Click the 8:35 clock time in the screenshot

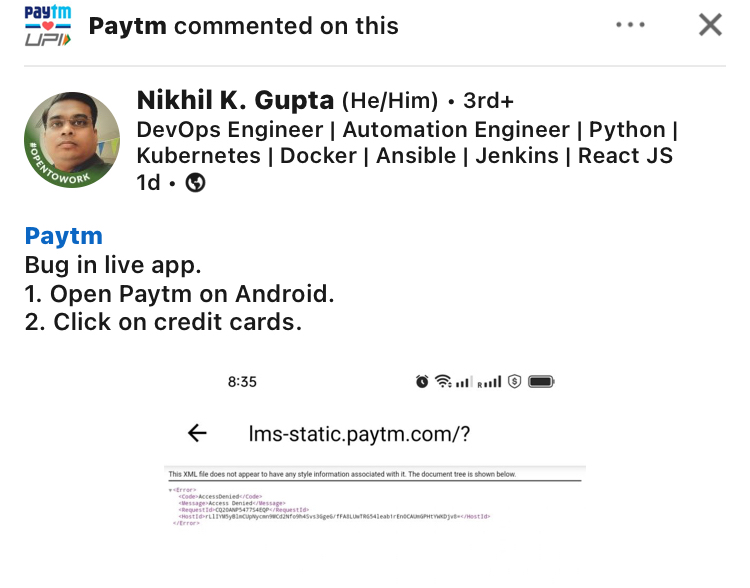coord(242,382)
